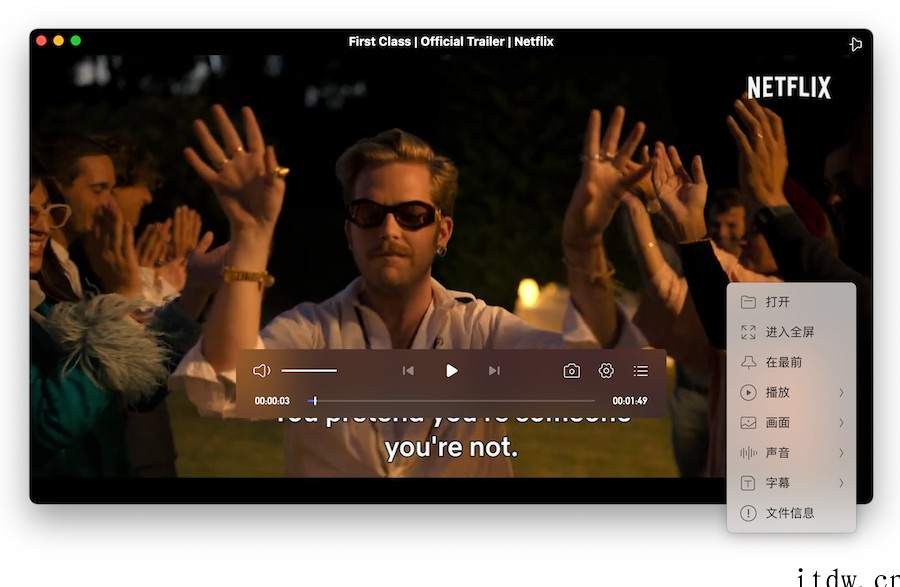
Task: Skip to the next track
Action: [494, 371]
